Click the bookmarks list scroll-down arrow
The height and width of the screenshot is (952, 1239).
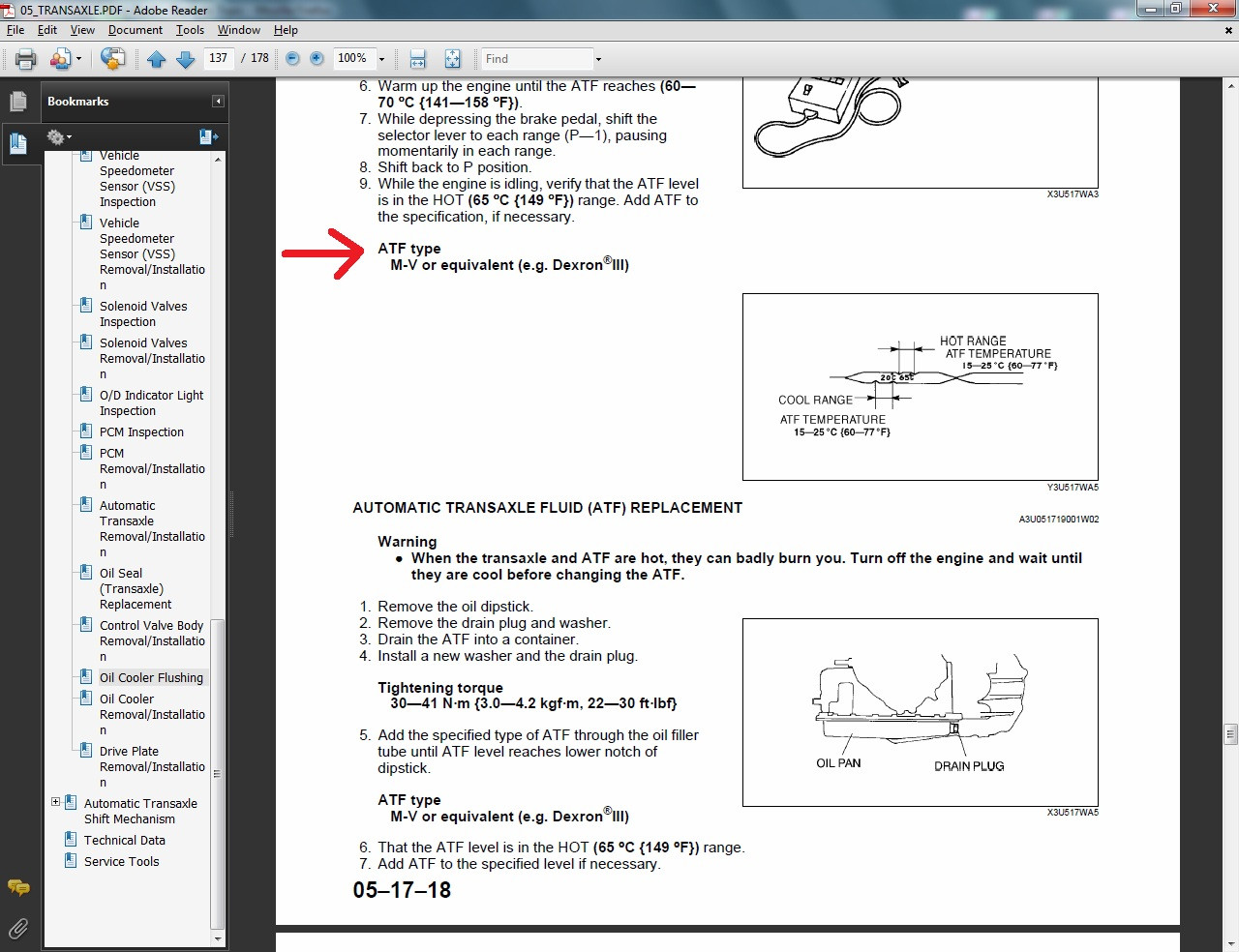(218, 938)
